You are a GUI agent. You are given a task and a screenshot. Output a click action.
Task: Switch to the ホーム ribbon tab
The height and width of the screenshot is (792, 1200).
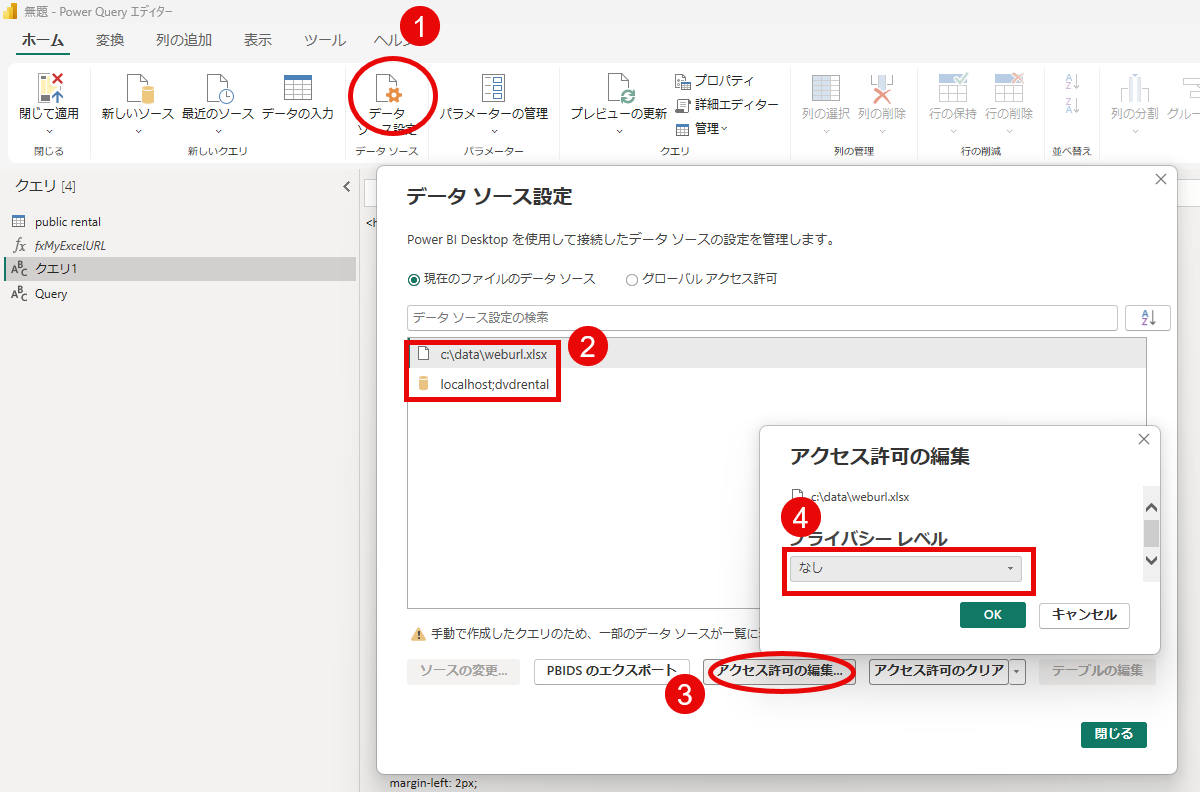pos(43,40)
